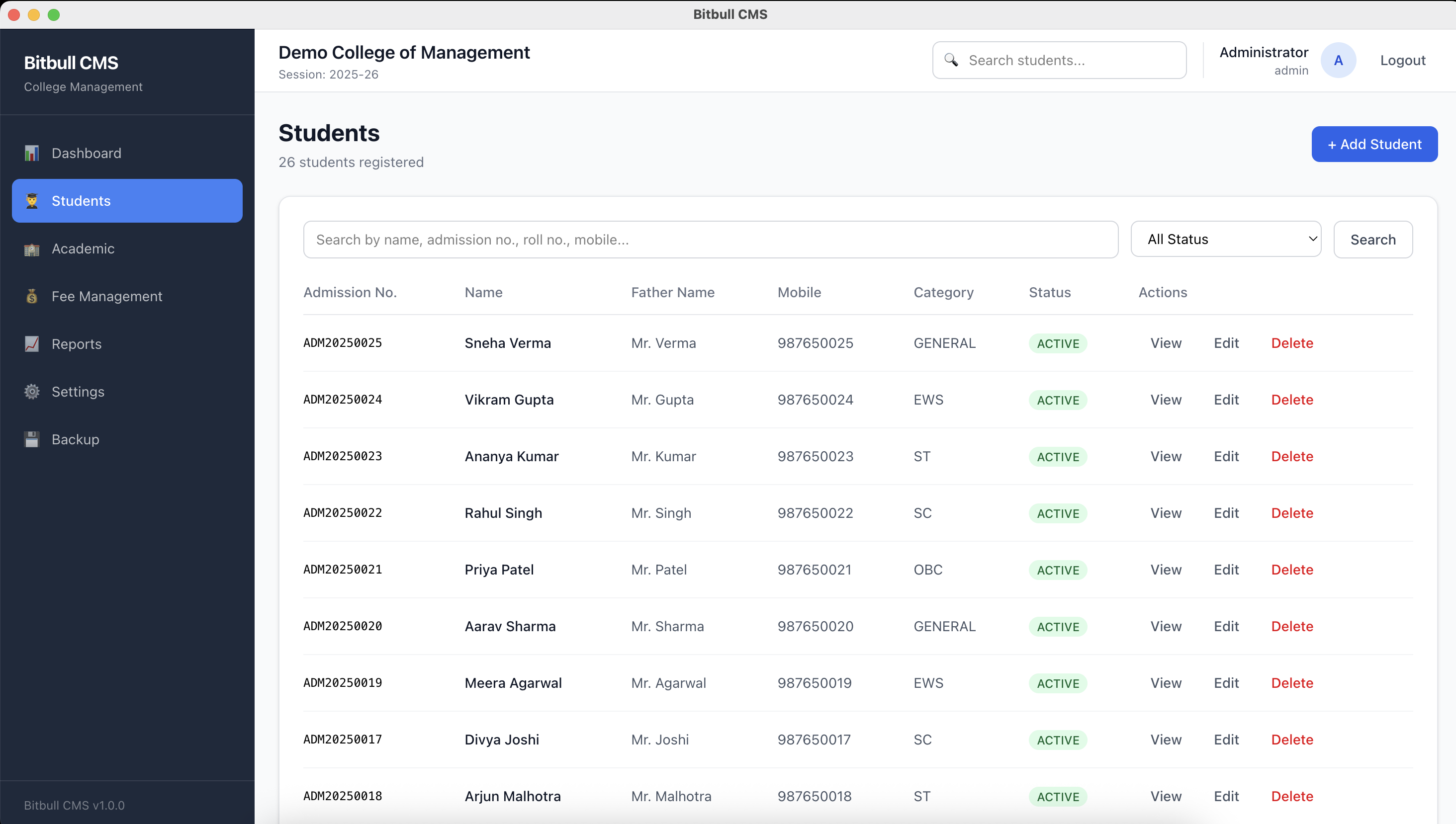Edit Rahul Singh's record
Image resolution: width=1456 pixels, height=824 pixels.
pos(1226,513)
